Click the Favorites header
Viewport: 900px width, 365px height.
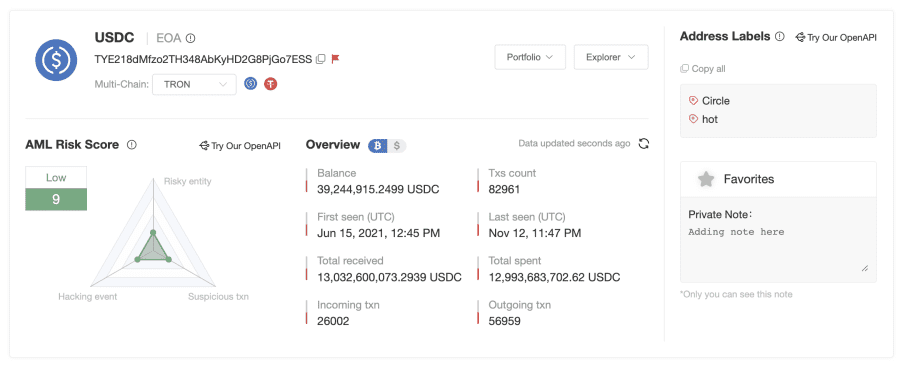(778, 179)
